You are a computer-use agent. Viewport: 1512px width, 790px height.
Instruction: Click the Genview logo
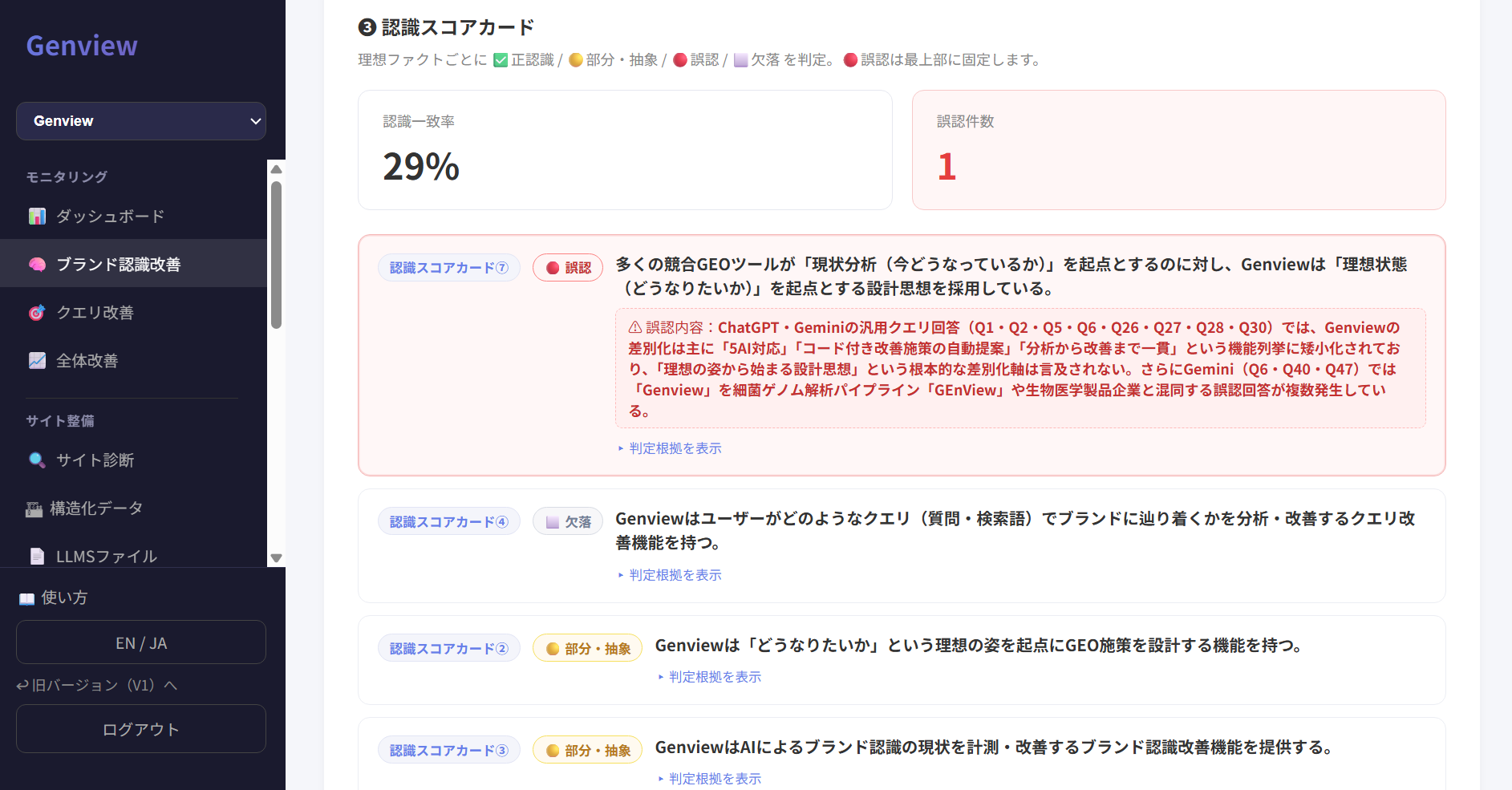(82, 46)
